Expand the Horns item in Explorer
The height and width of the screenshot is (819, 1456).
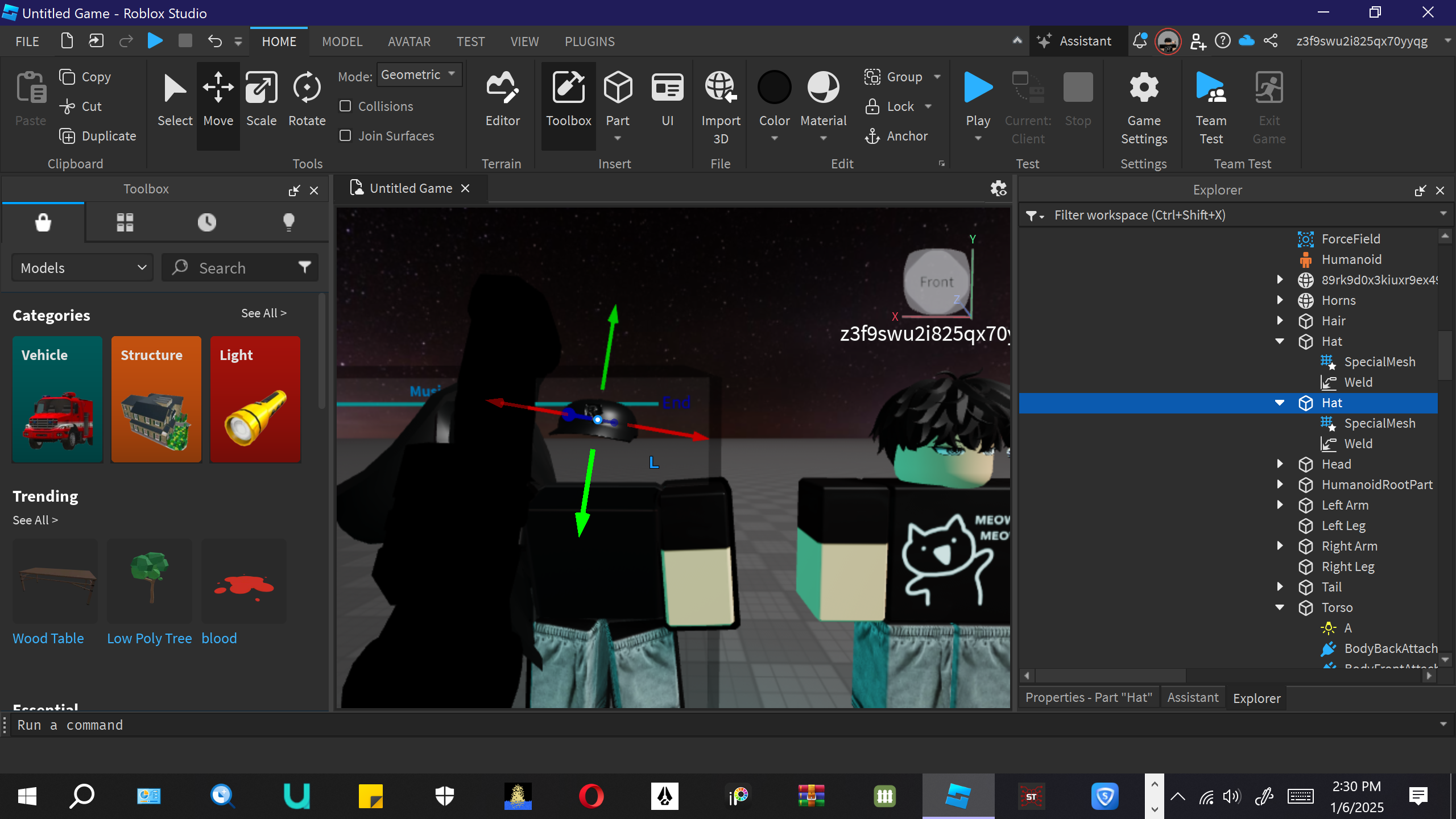[x=1280, y=300]
